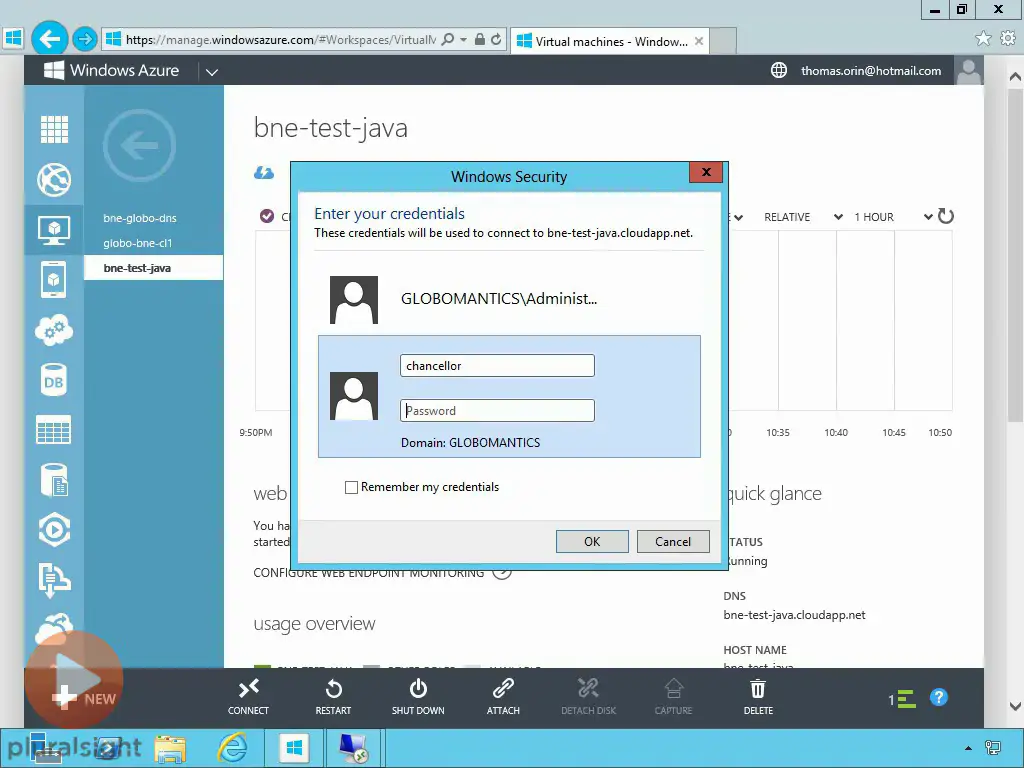Click Cancel in Windows Security dialog
Screen dimensions: 1024x768
673,541
